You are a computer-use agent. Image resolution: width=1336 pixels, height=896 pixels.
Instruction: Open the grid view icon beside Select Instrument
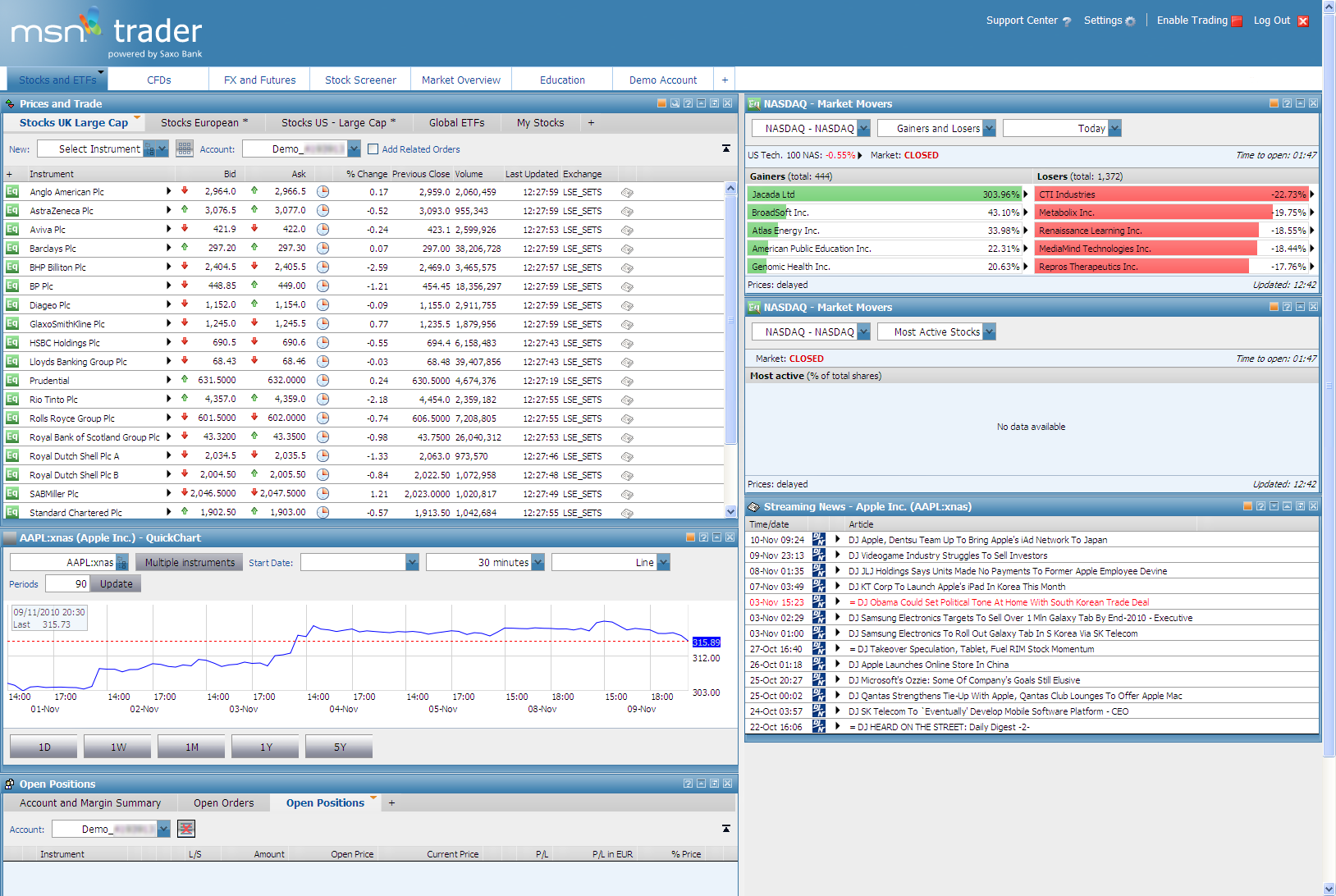point(185,149)
